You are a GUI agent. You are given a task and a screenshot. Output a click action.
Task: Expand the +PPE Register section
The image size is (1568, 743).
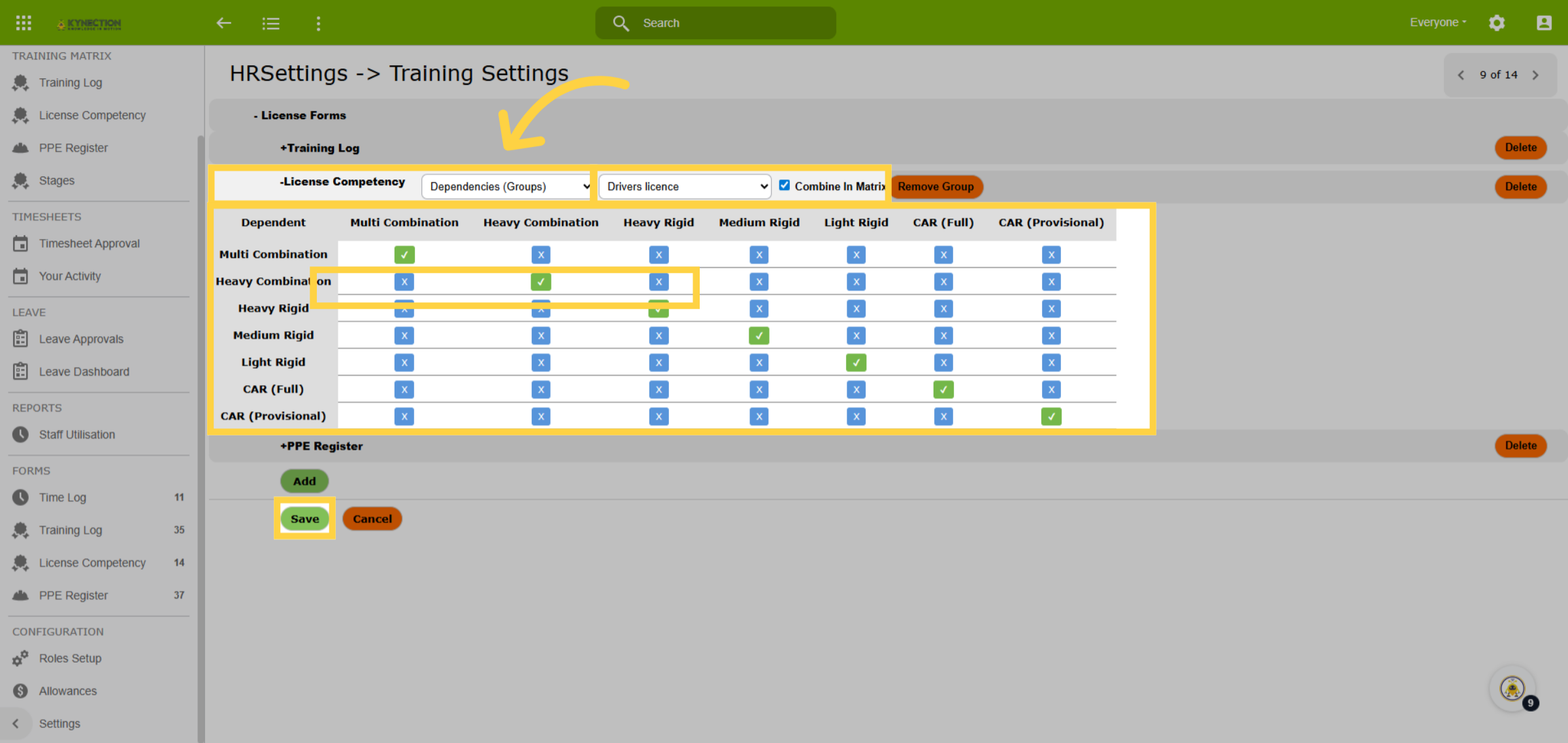tap(321, 446)
